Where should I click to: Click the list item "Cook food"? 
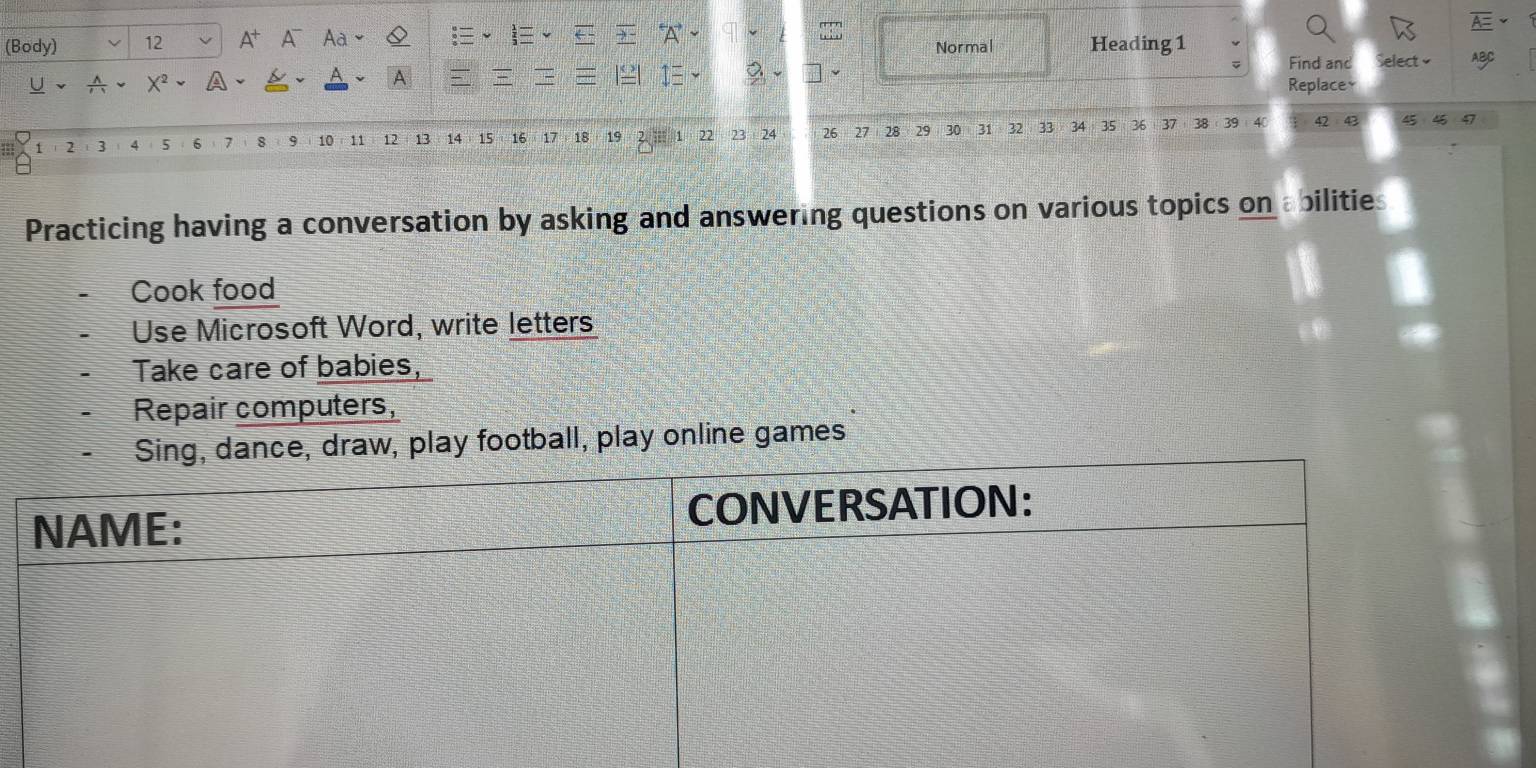click(x=203, y=291)
